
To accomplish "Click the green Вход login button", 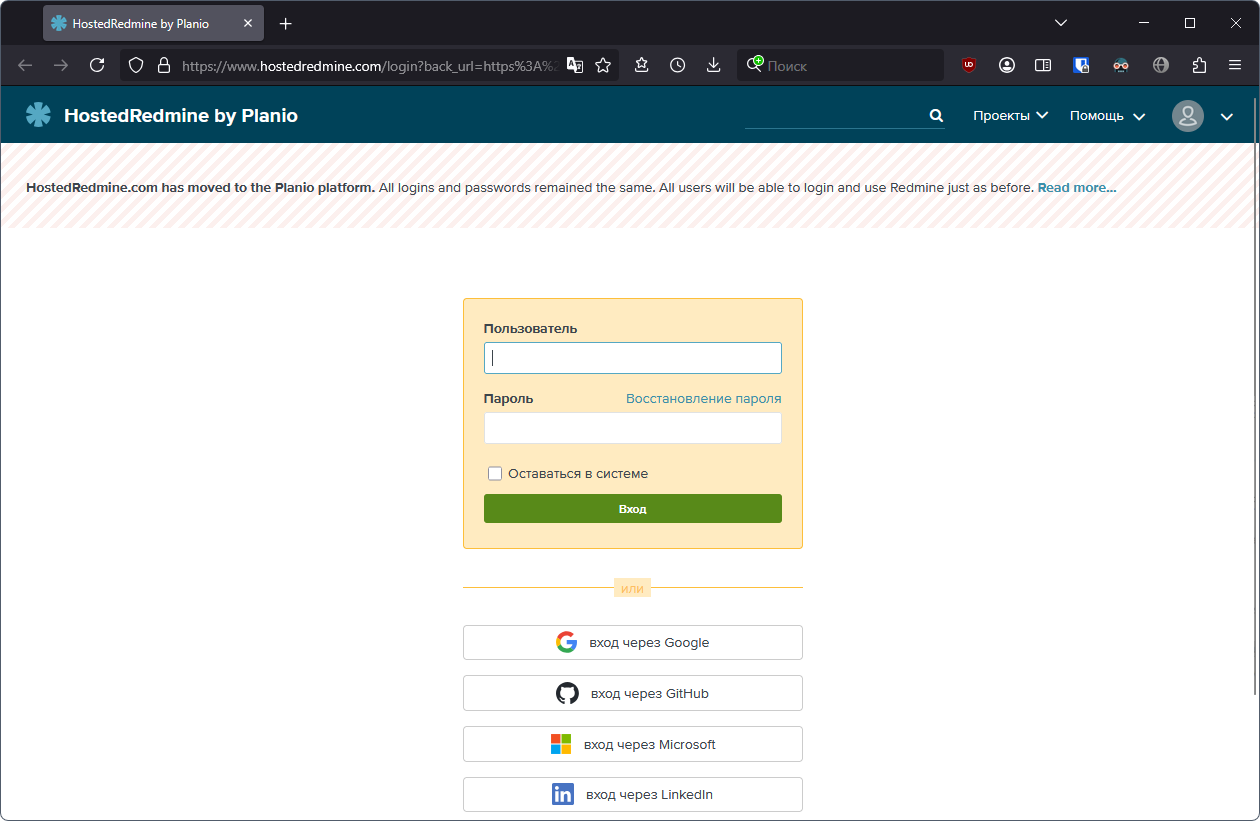I will coord(633,509).
